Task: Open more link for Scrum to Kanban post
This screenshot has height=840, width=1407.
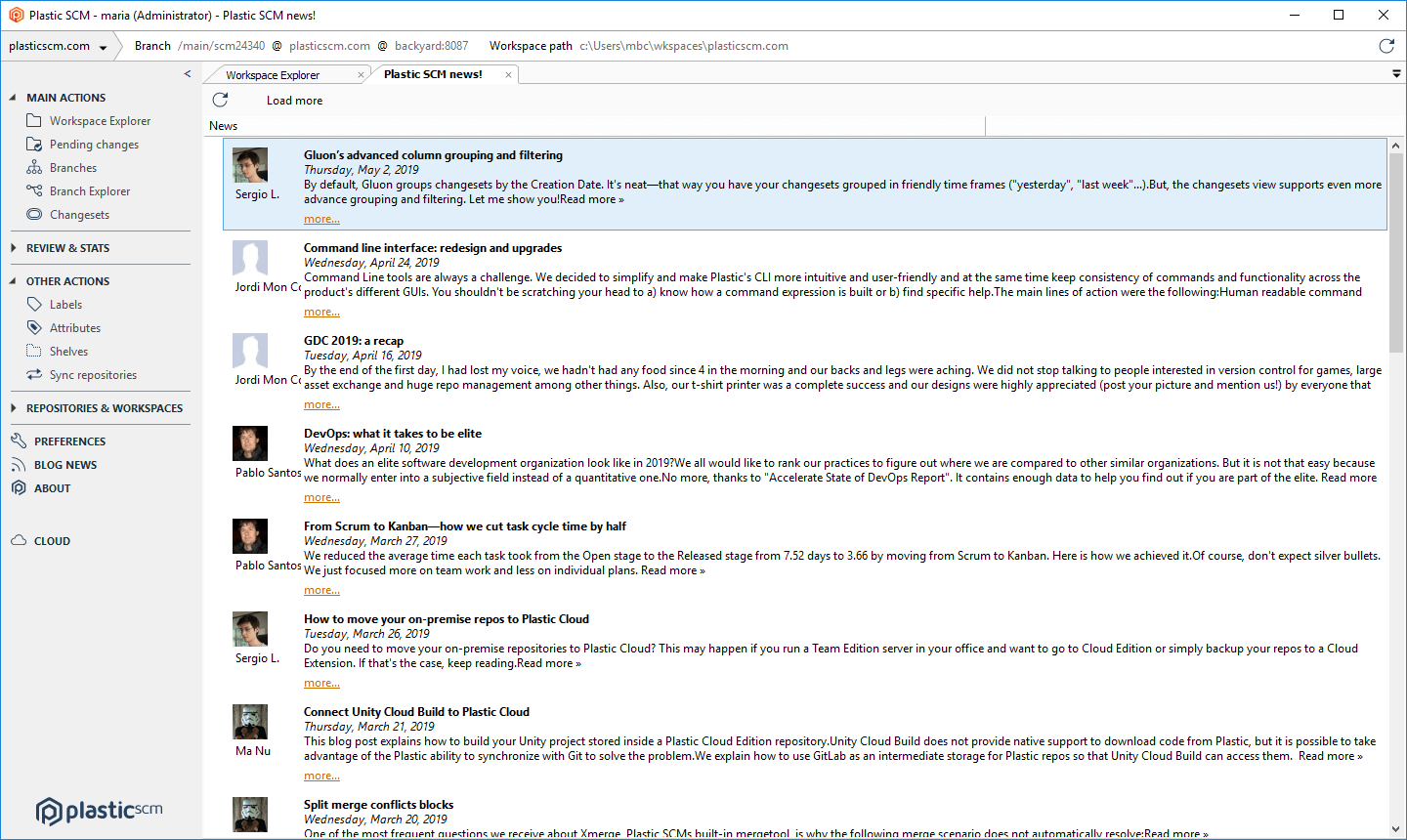Action: [x=321, y=591]
